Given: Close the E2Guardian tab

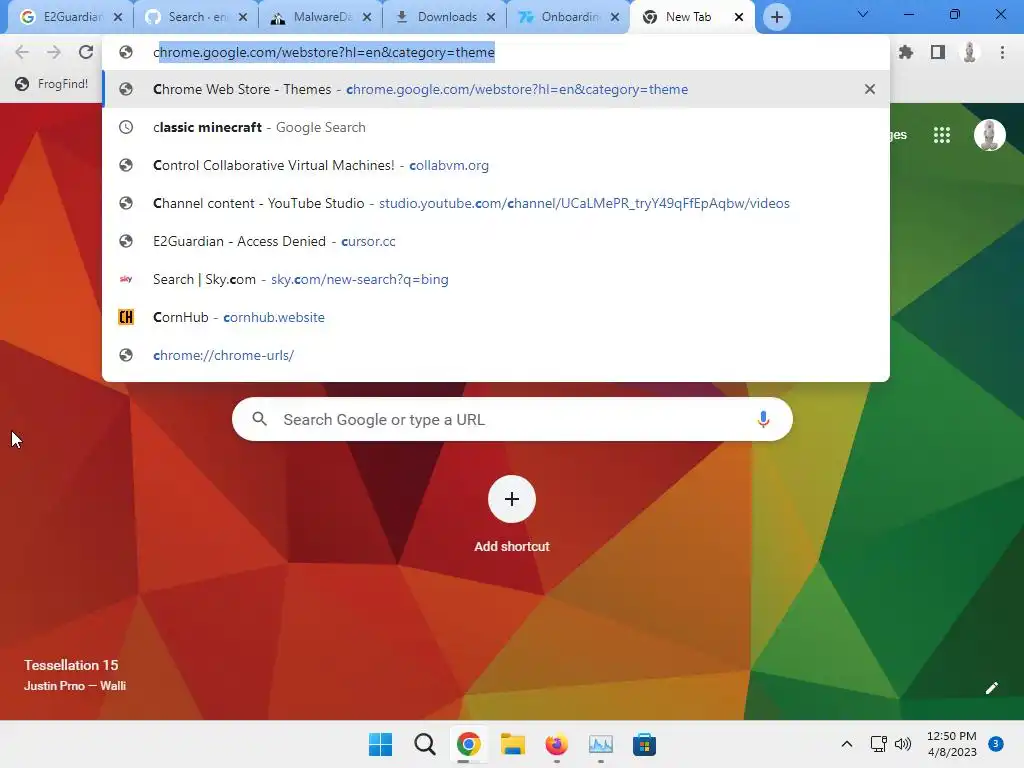Looking at the screenshot, I should tap(118, 17).
